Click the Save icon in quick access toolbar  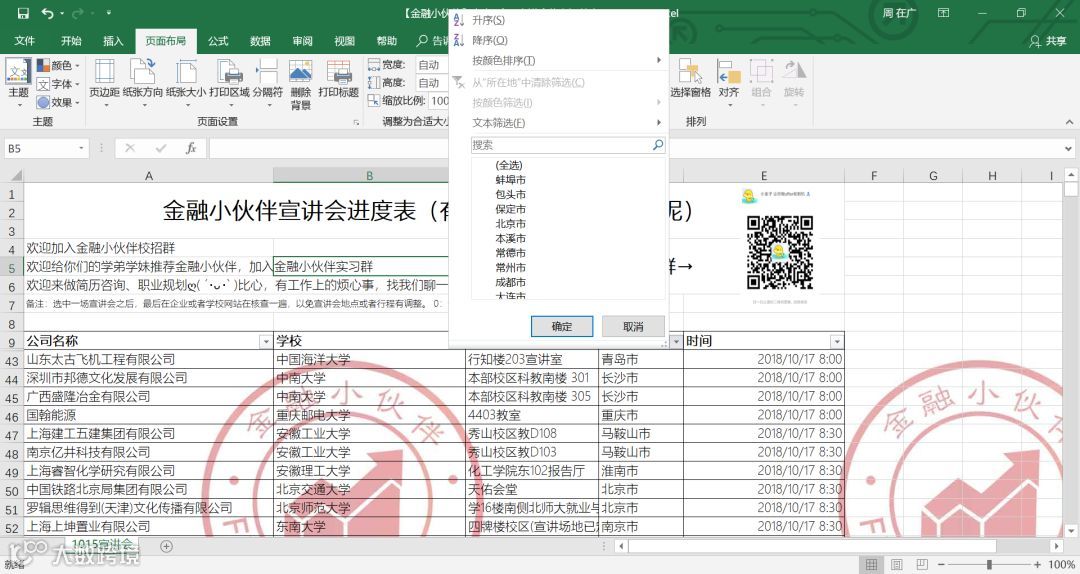tap(23, 13)
